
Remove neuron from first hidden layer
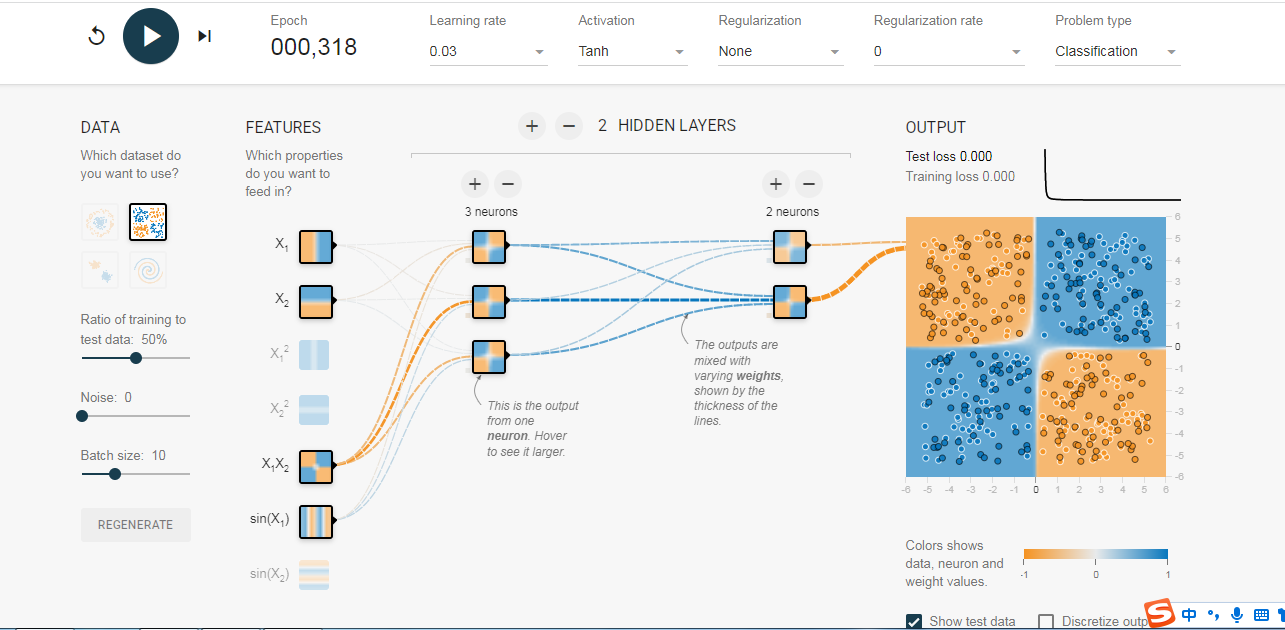pyautogui.click(x=507, y=184)
